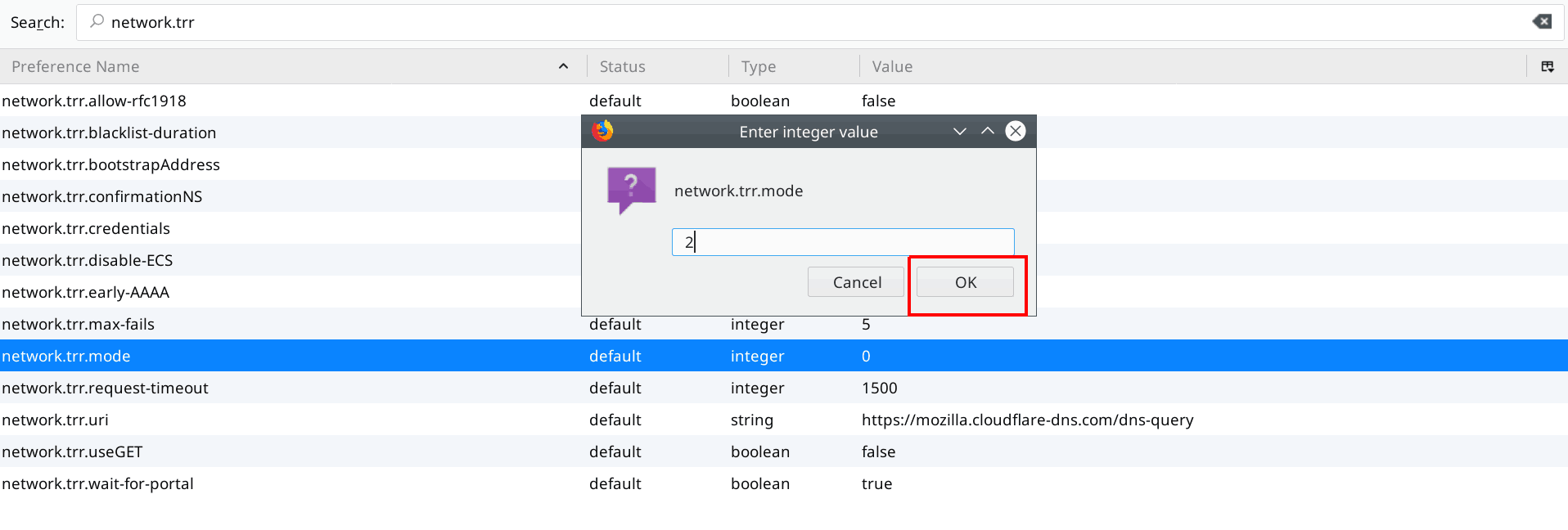Focus the integer value text field
This screenshot has width=1568, height=530.
(843, 242)
